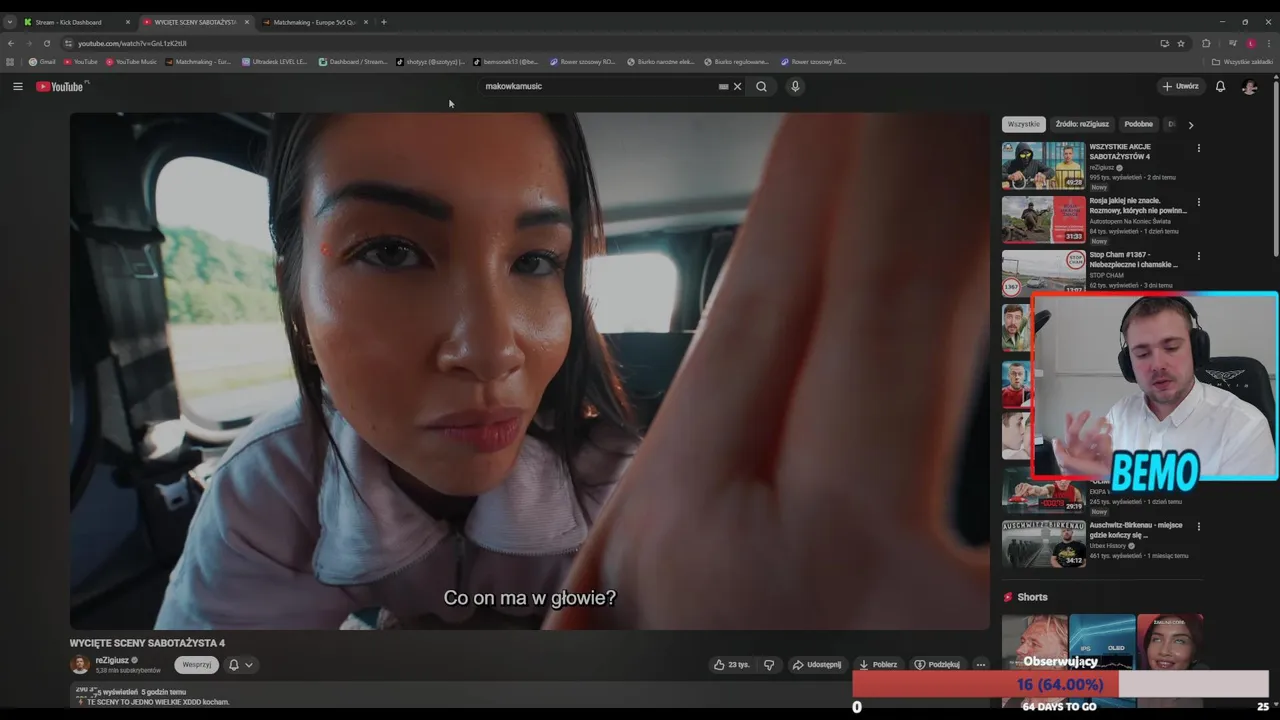
Task: Open a new browser tab with plus
Action: click(x=383, y=22)
